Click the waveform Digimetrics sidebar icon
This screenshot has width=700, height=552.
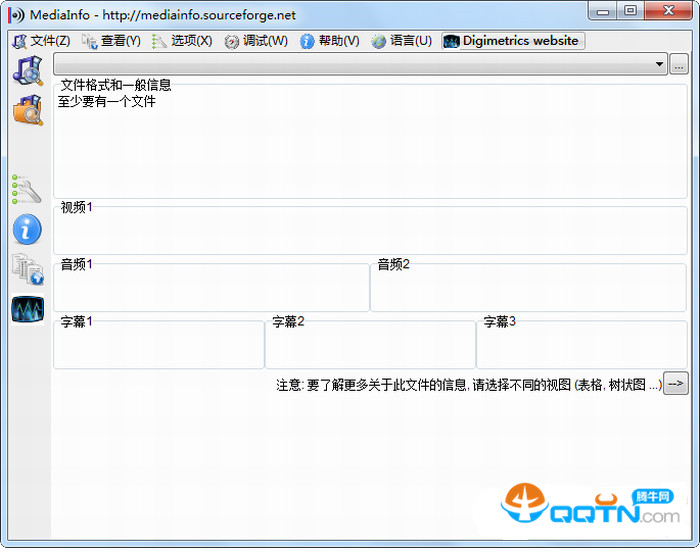(x=27, y=309)
